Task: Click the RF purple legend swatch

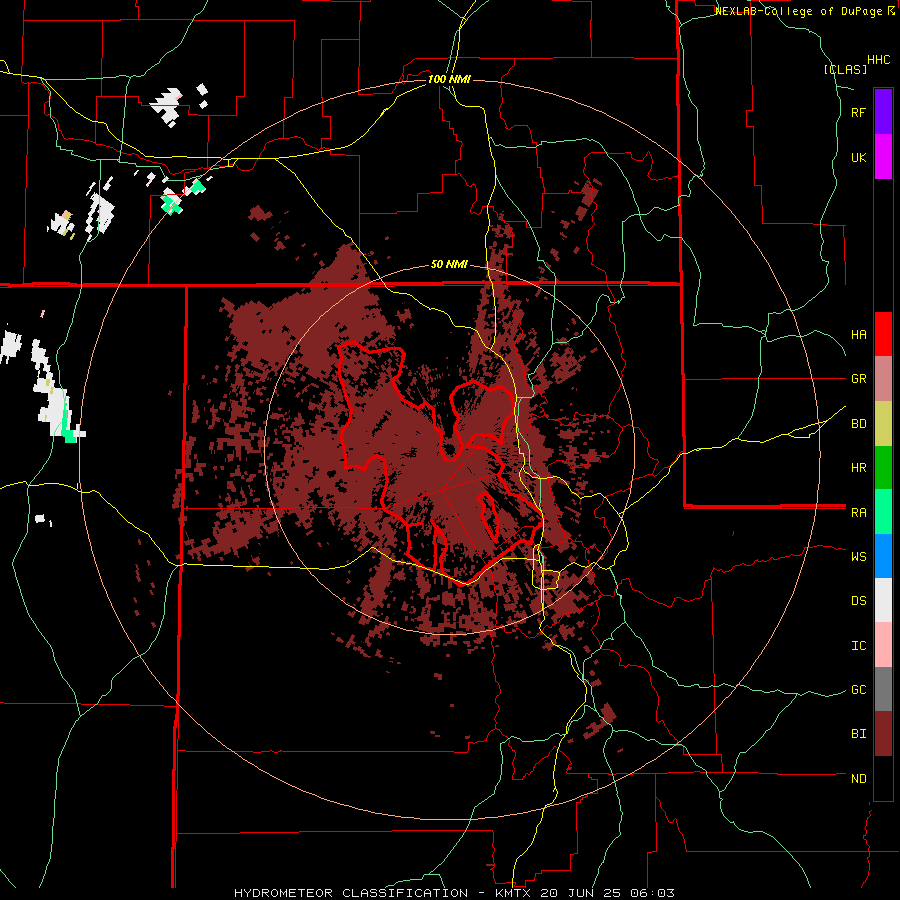Action: click(883, 112)
